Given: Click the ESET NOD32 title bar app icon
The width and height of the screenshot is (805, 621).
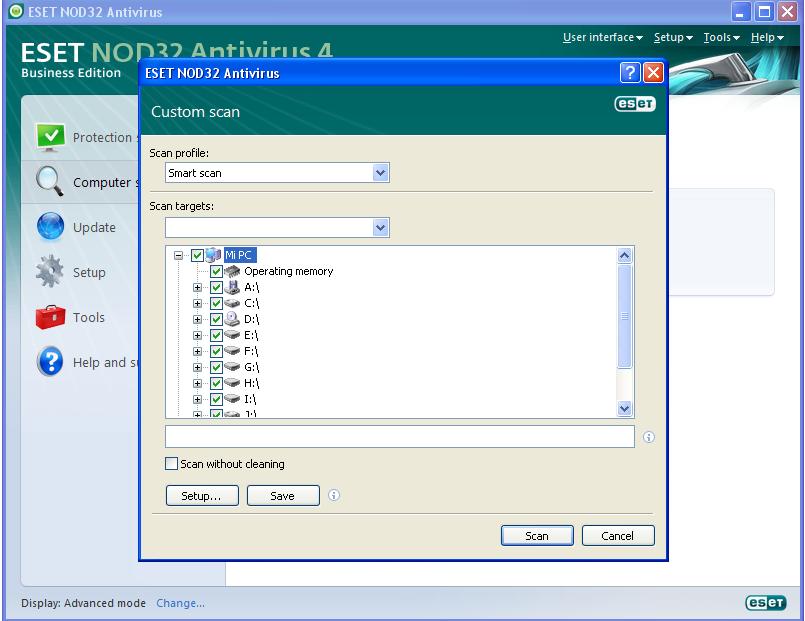Looking at the screenshot, I should (16, 11).
